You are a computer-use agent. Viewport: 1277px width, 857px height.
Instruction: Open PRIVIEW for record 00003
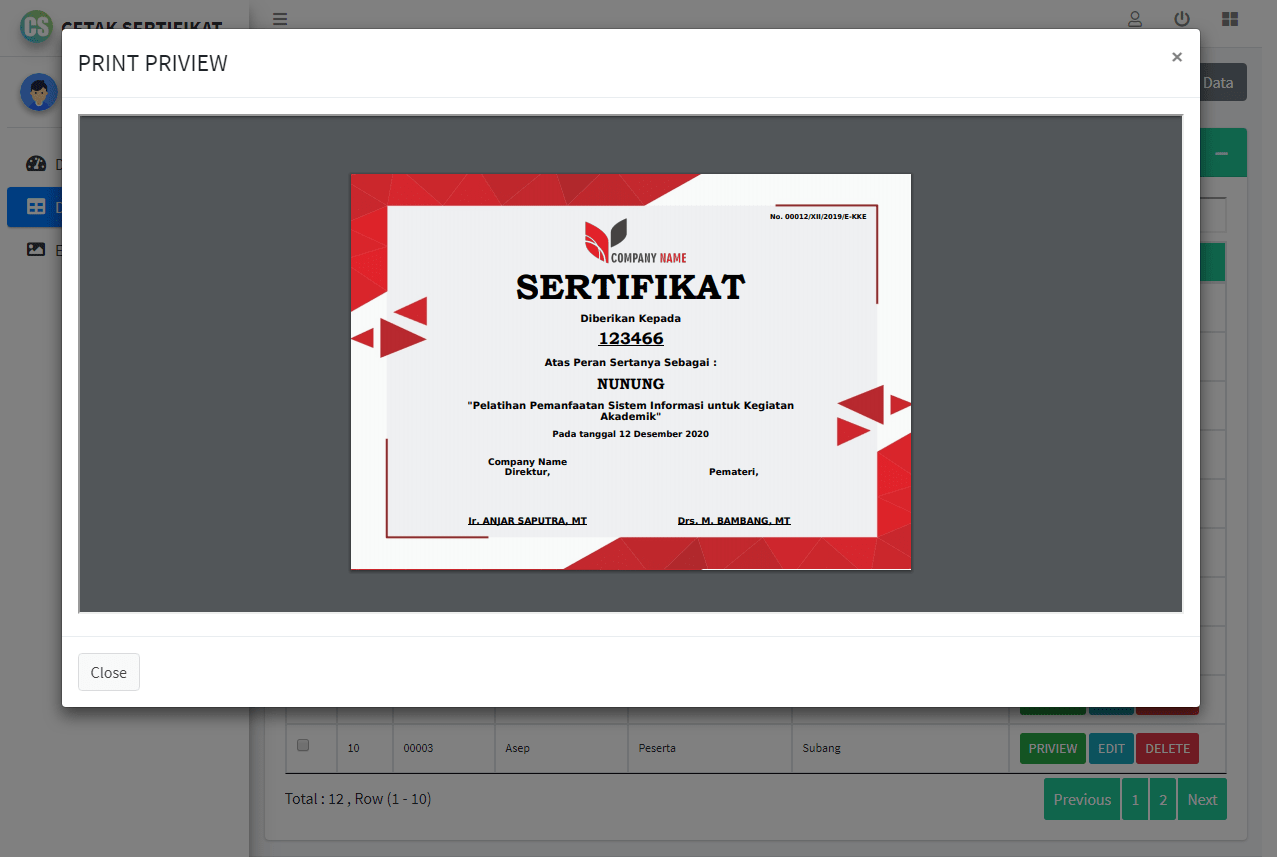(1052, 748)
